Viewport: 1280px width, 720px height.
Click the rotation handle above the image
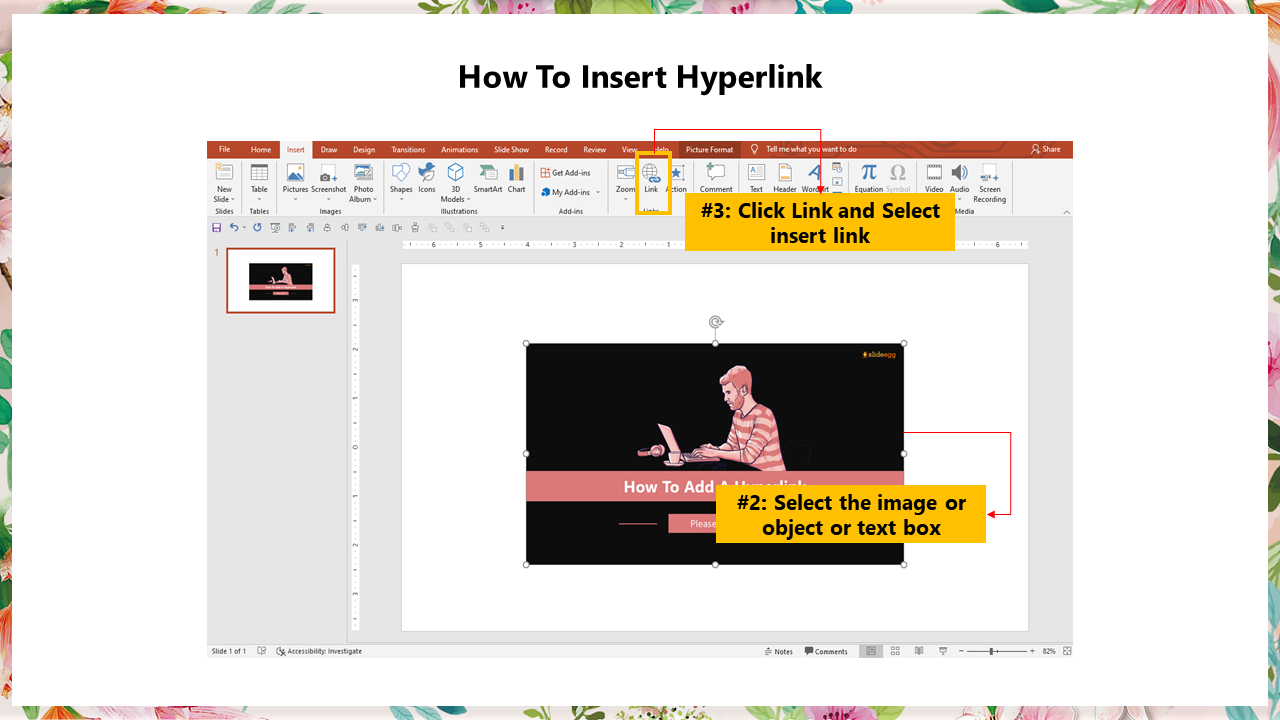tap(715, 322)
